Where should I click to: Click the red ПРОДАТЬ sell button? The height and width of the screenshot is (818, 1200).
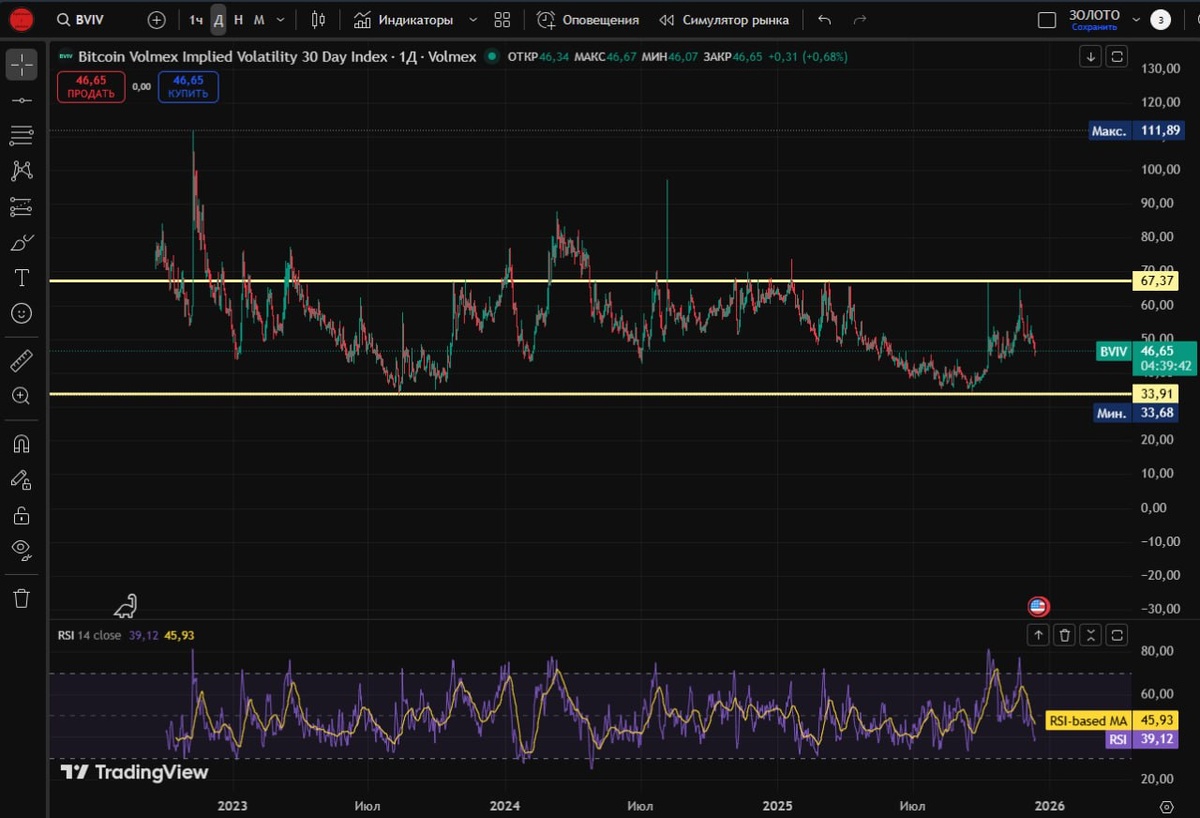91,87
